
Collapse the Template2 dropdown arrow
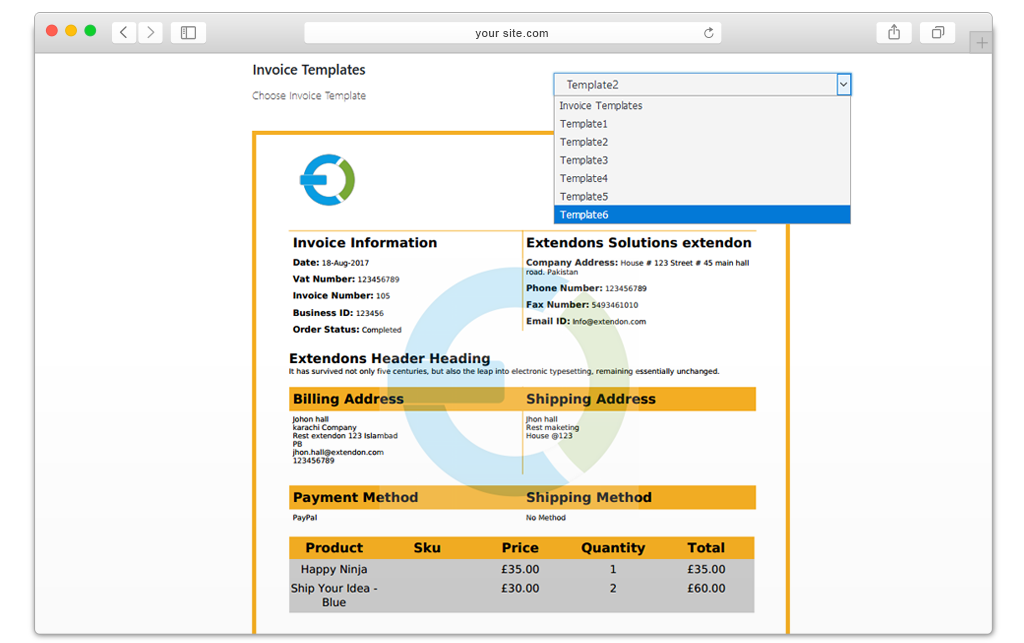pos(843,84)
